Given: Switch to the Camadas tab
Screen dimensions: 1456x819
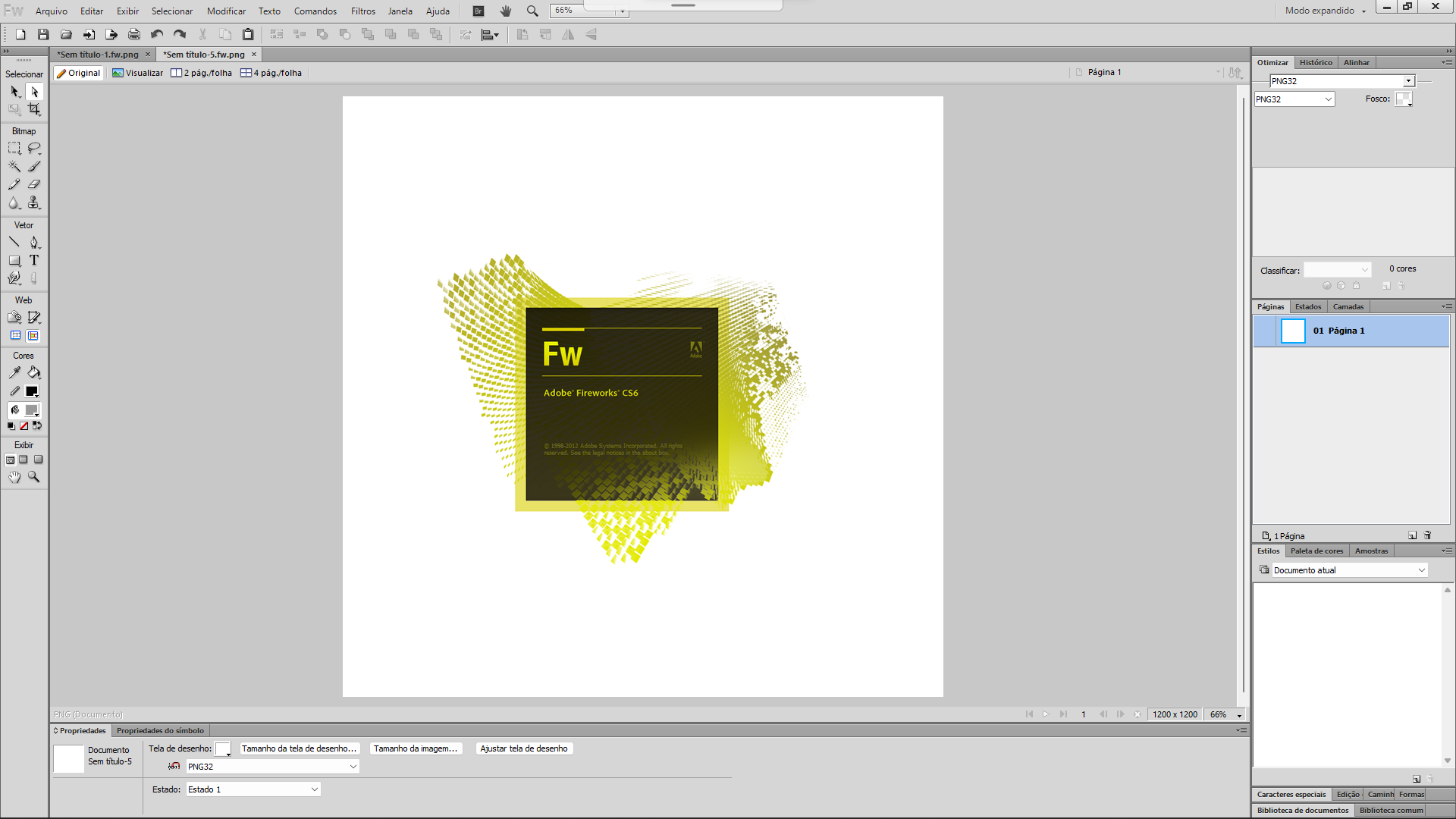Looking at the screenshot, I should point(1348,307).
